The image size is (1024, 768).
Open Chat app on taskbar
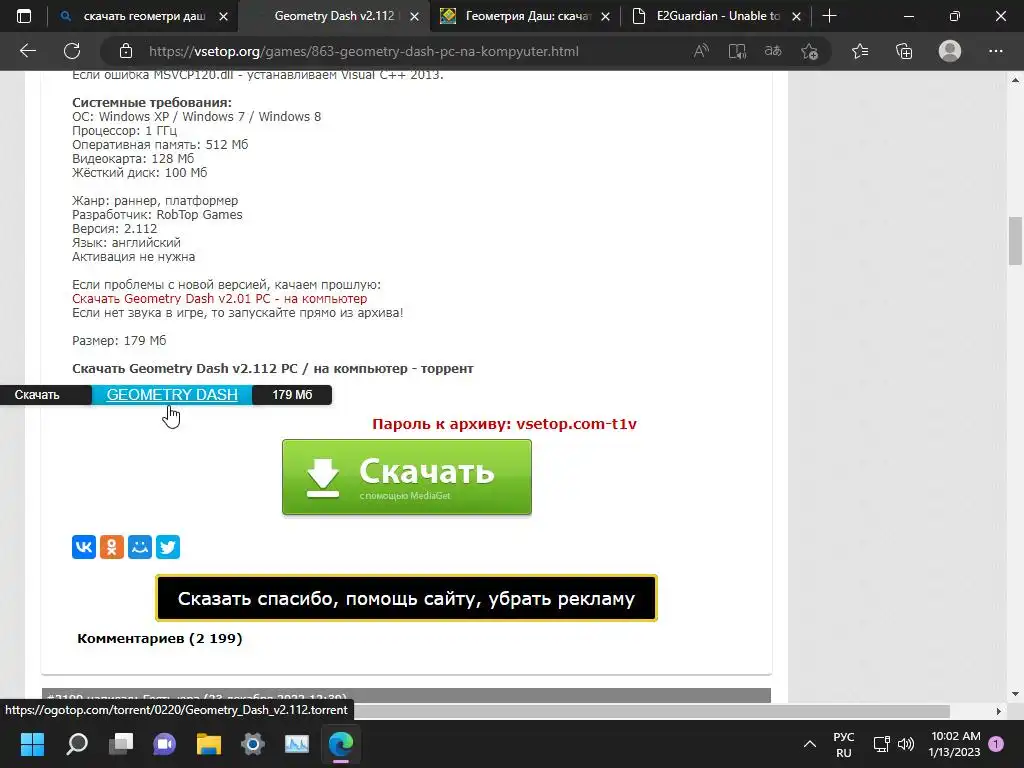[x=165, y=743]
